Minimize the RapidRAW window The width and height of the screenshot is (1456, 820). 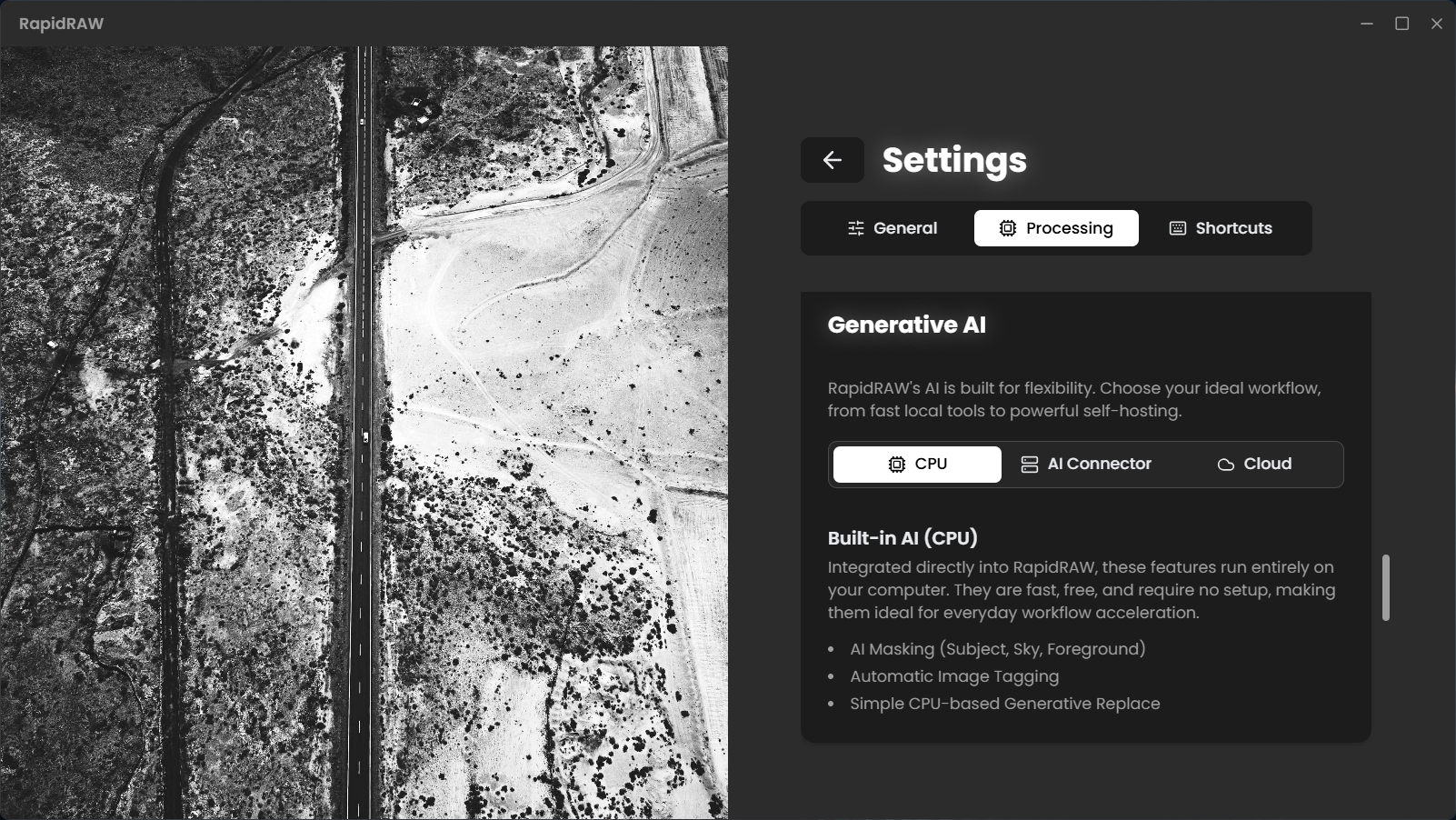tap(1367, 24)
